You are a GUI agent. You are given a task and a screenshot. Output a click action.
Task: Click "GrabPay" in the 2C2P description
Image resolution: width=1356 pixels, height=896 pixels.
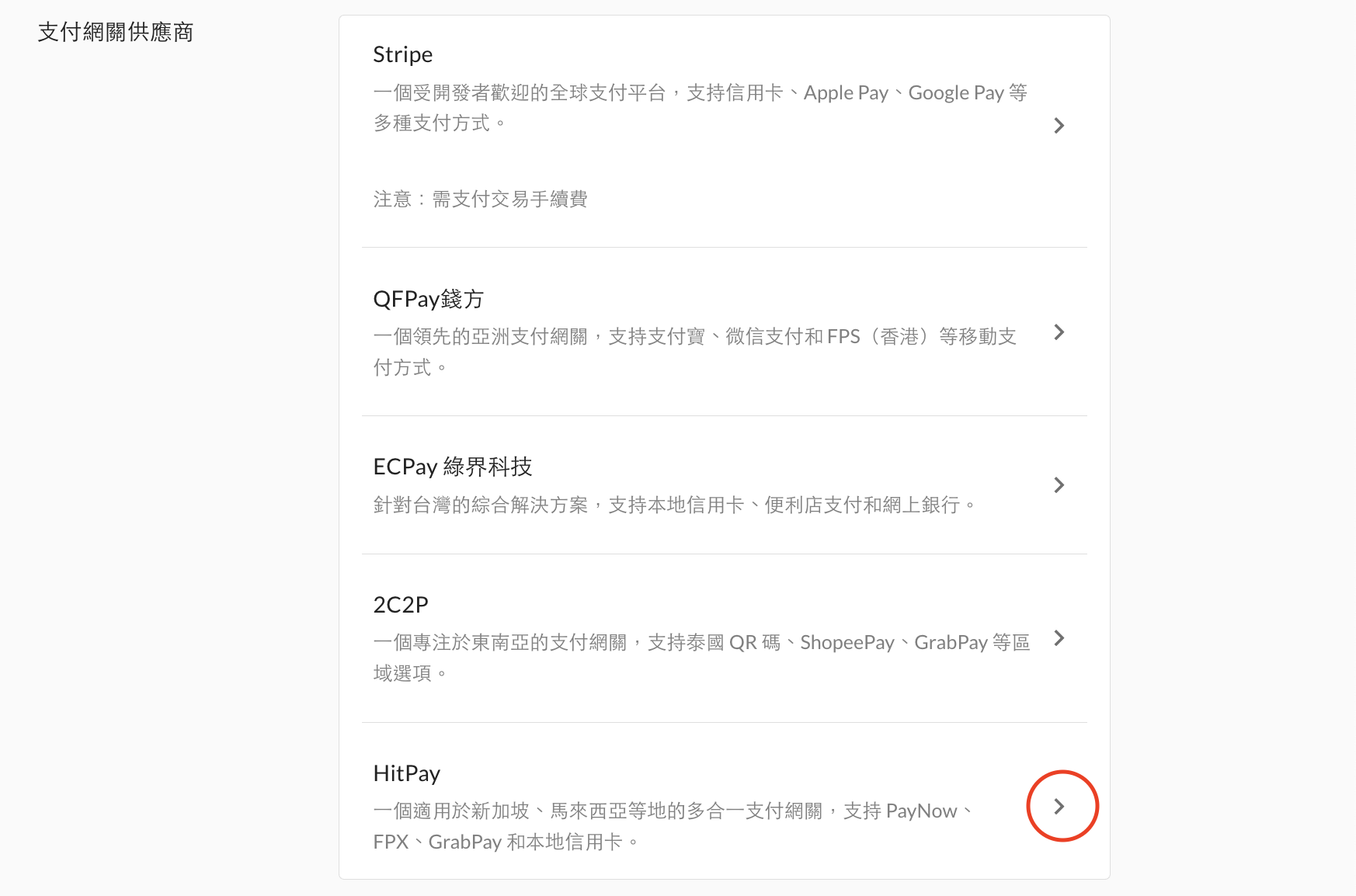click(x=951, y=643)
